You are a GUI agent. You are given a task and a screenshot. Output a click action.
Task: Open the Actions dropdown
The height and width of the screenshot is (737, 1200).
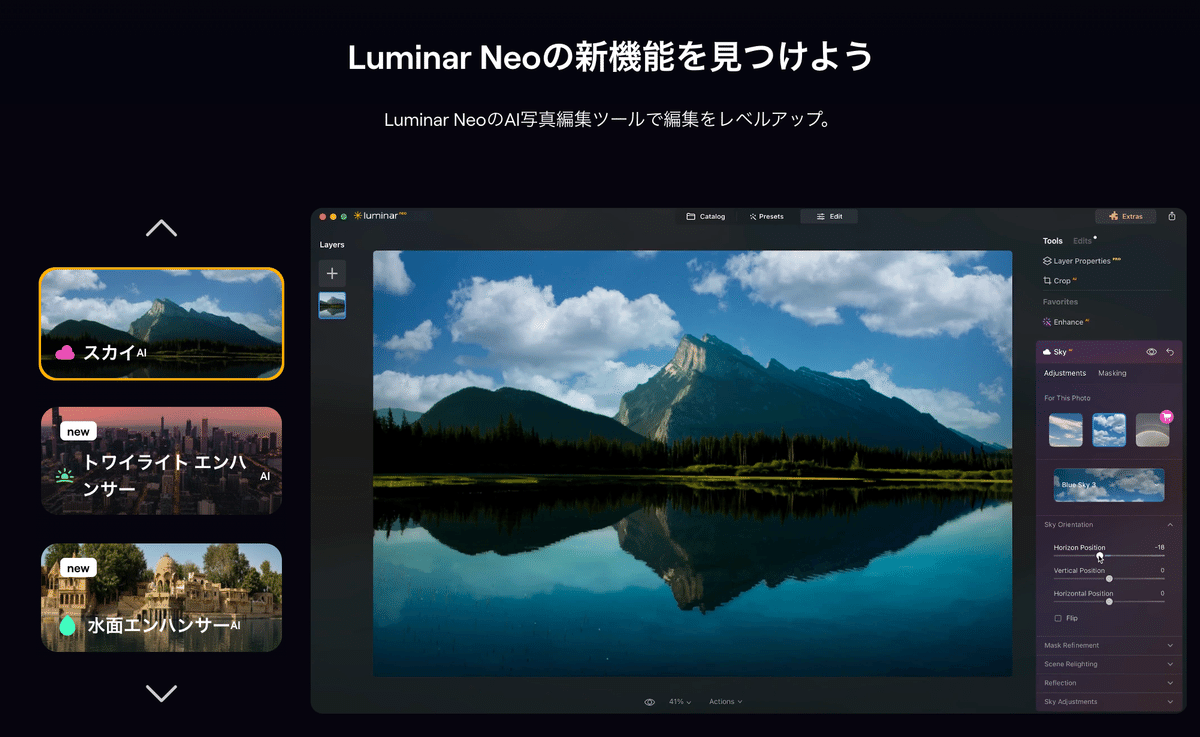[x=726, y=702]
